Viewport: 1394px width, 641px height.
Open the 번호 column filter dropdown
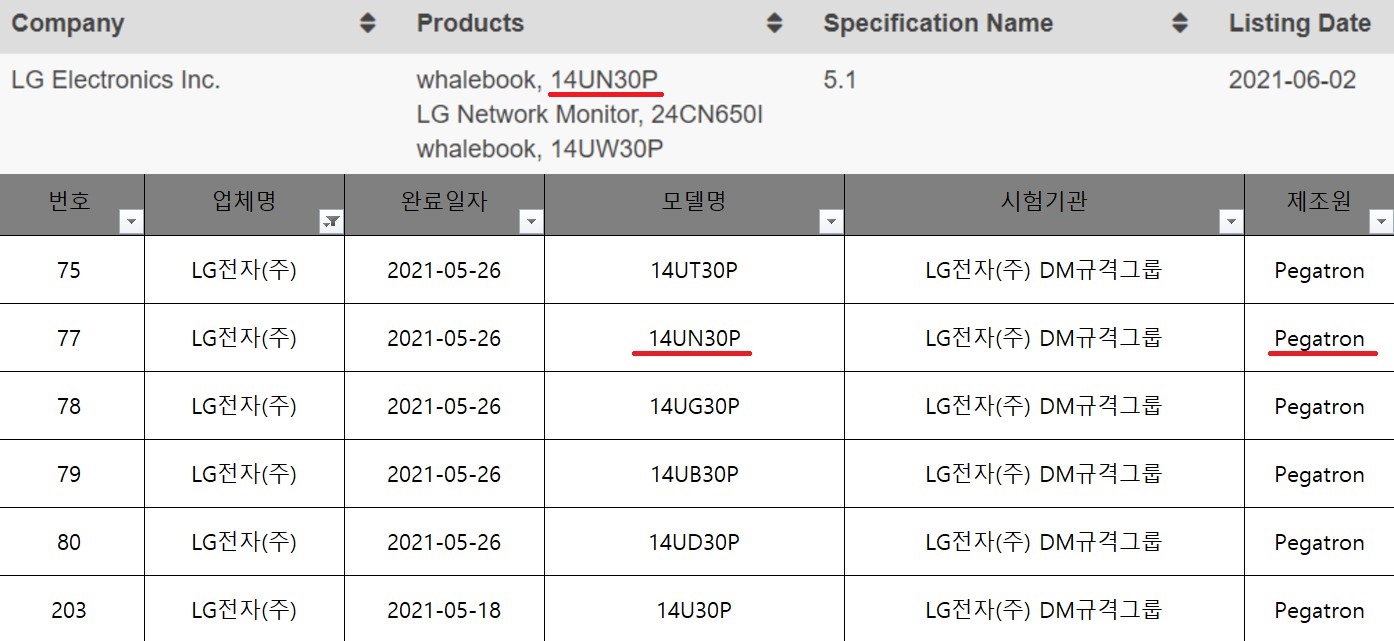(131, 222)
